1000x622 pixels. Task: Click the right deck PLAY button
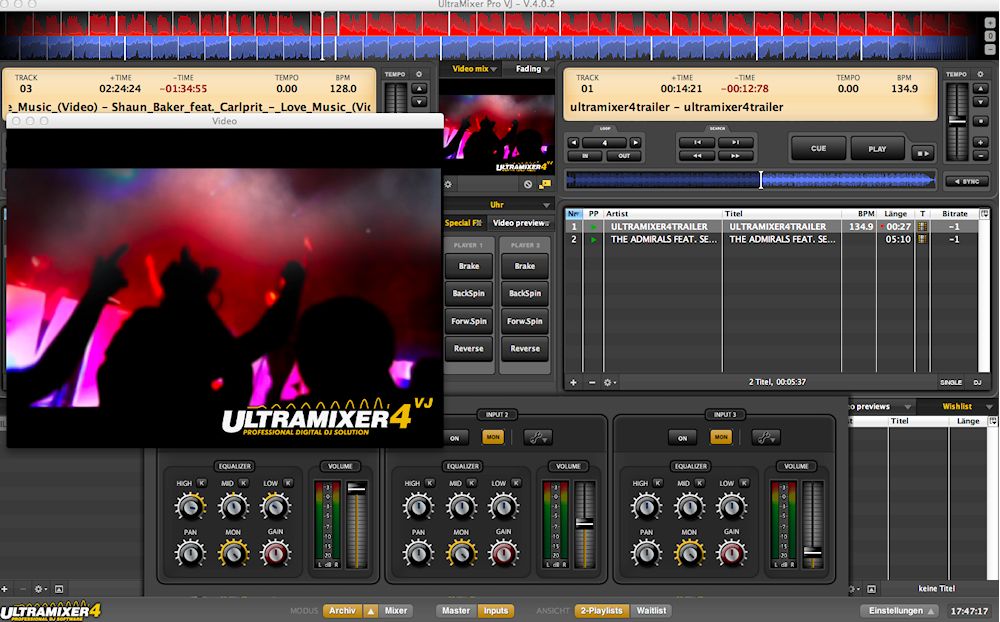(x=877, y=148)
